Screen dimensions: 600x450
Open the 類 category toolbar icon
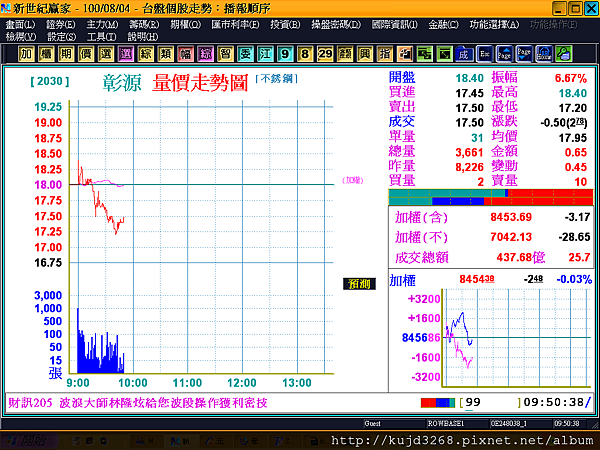point(165,54)
